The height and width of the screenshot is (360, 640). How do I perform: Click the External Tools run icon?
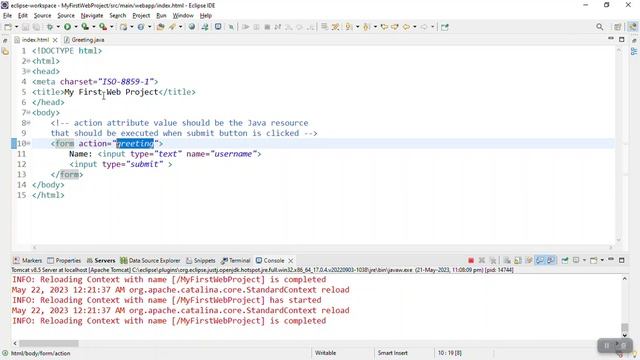(103, 27)
